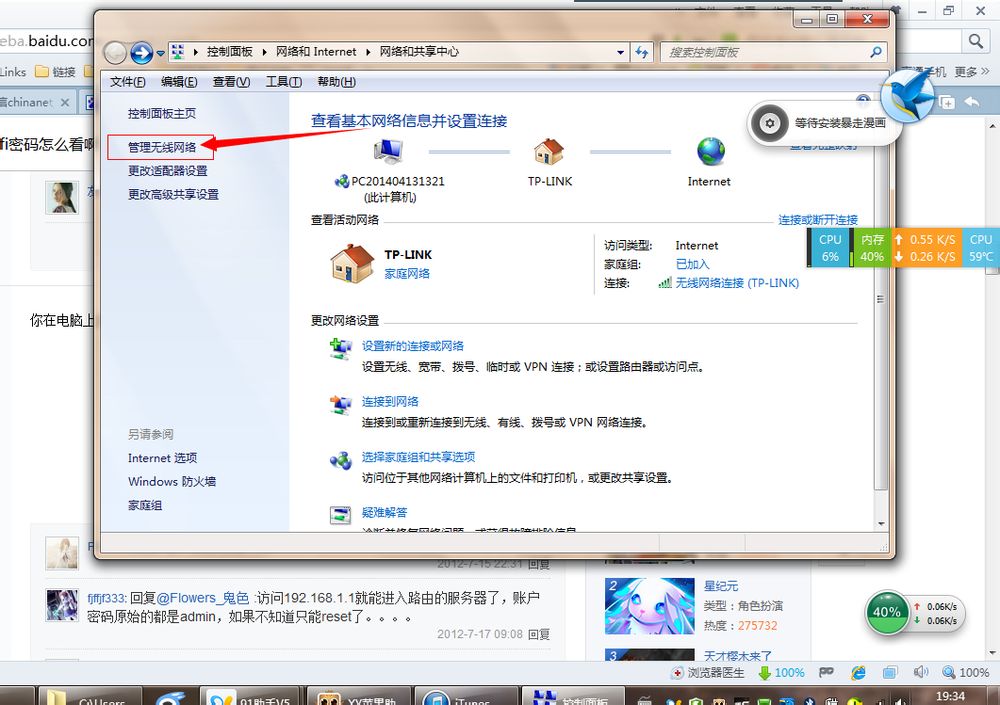Expand the chevron after 网络和 Internet in the breadcrumb
Screen dimensions: 1000x705
[x=368, y=52]
